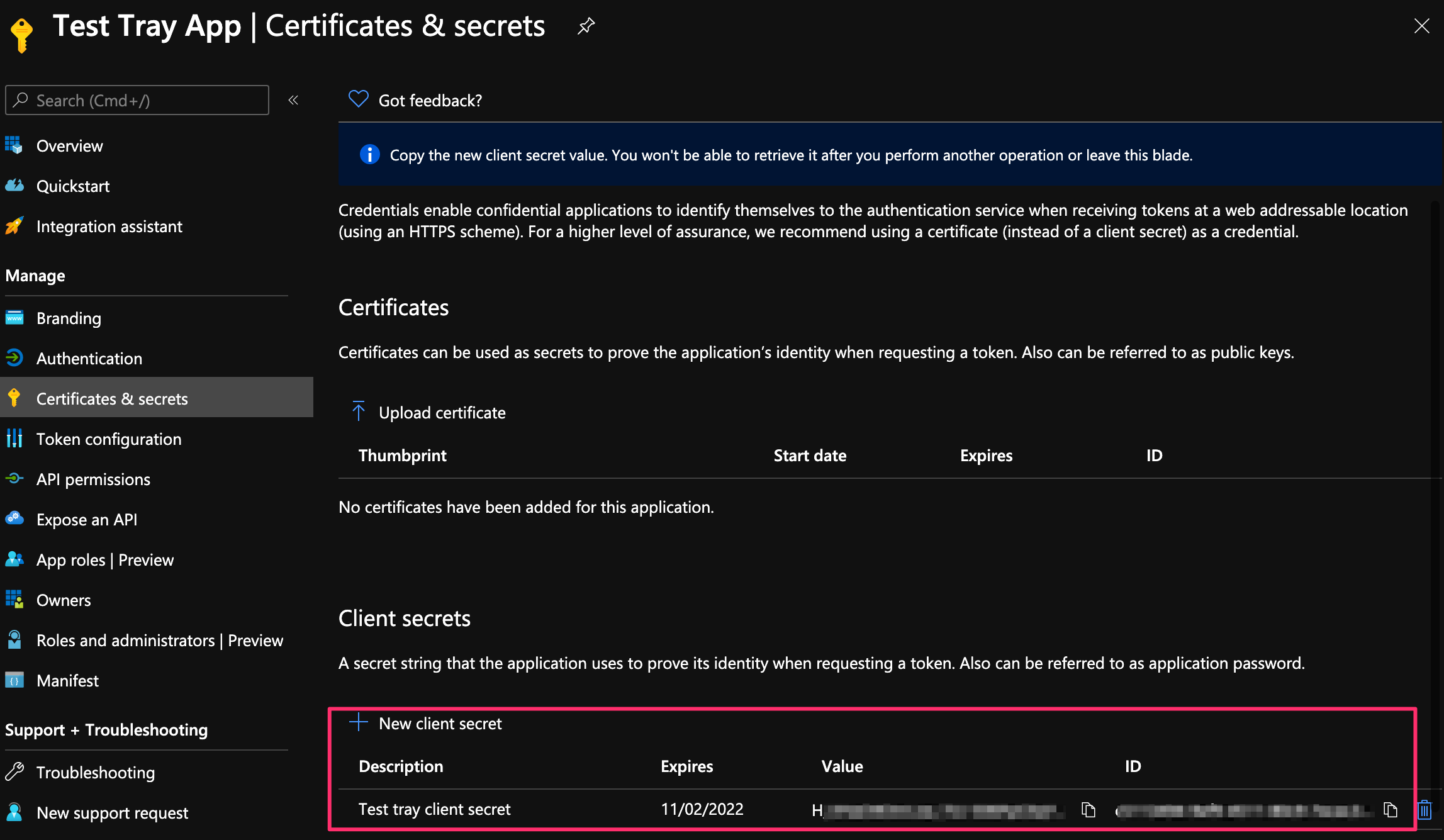Image resolution: width=1444 pixels, height=840 pixels.
Task: Open Troubleshooting under Support
Action: (x=95, y=772)
